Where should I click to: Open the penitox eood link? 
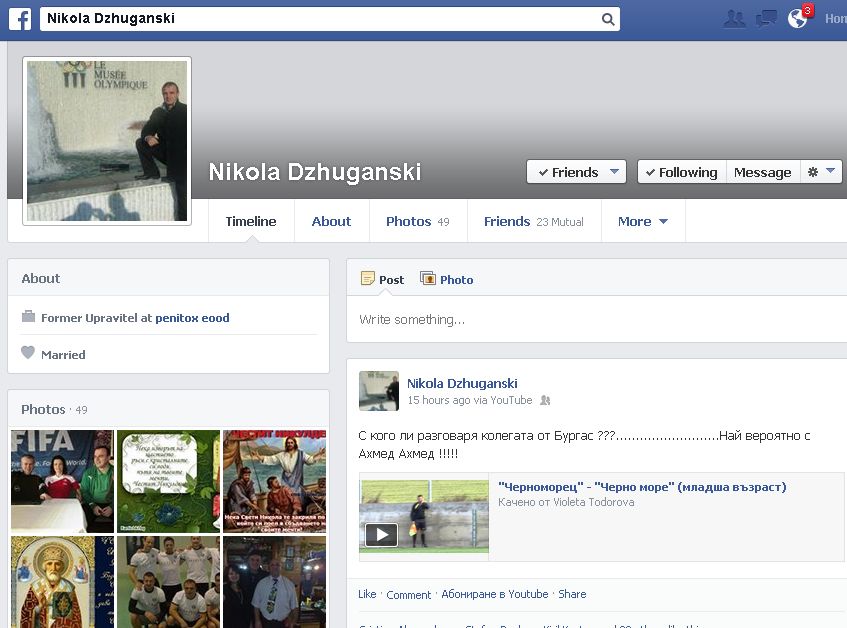[x=192, y=318]
